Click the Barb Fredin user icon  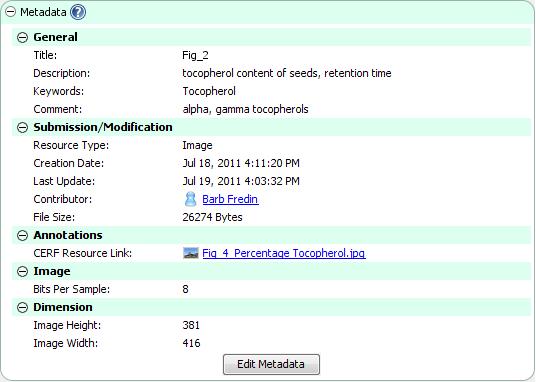coord(190,199)
